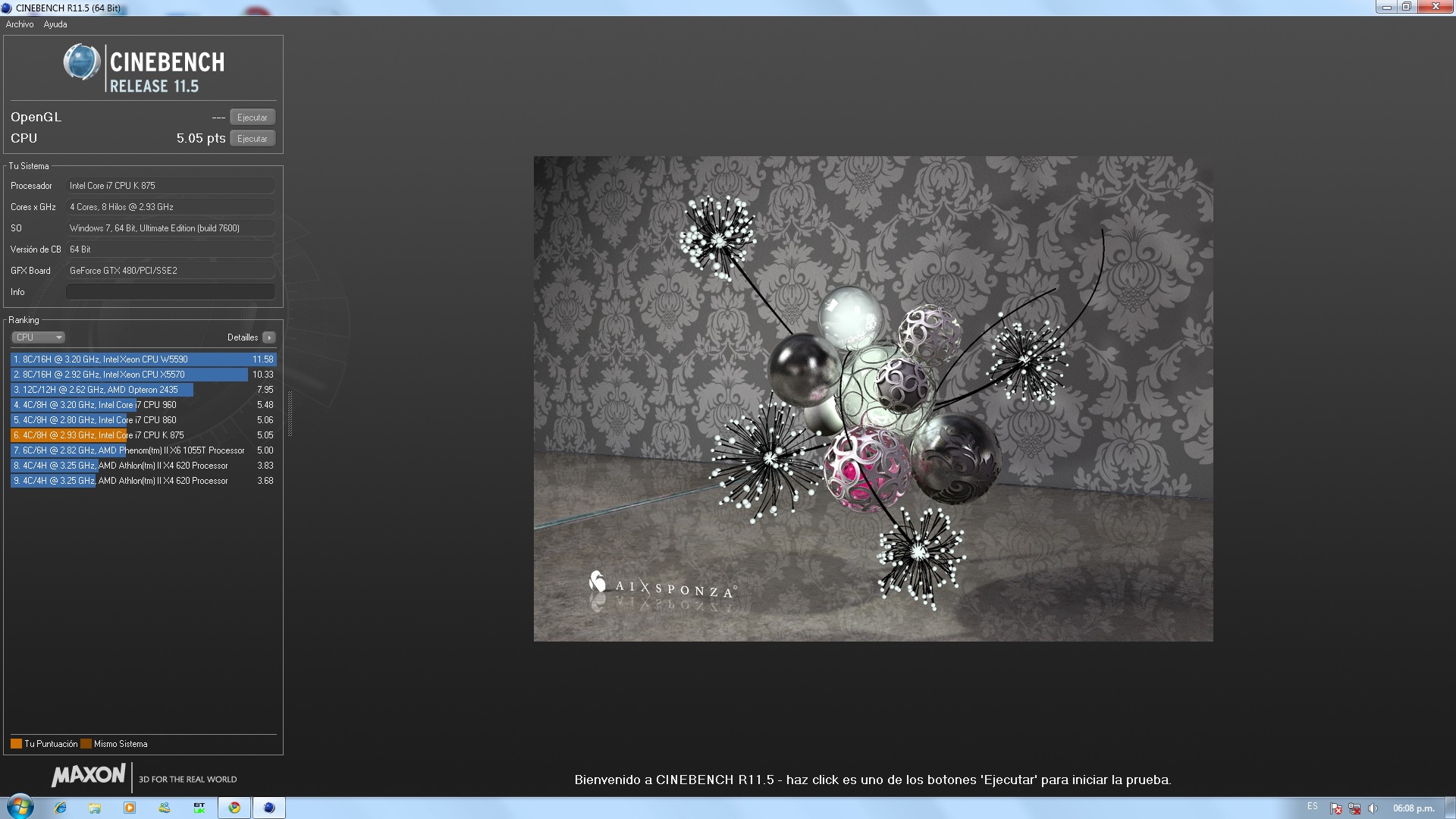Open Windows Live Messenger taskbar icon

pyautogui.click(x=165, y=808)
